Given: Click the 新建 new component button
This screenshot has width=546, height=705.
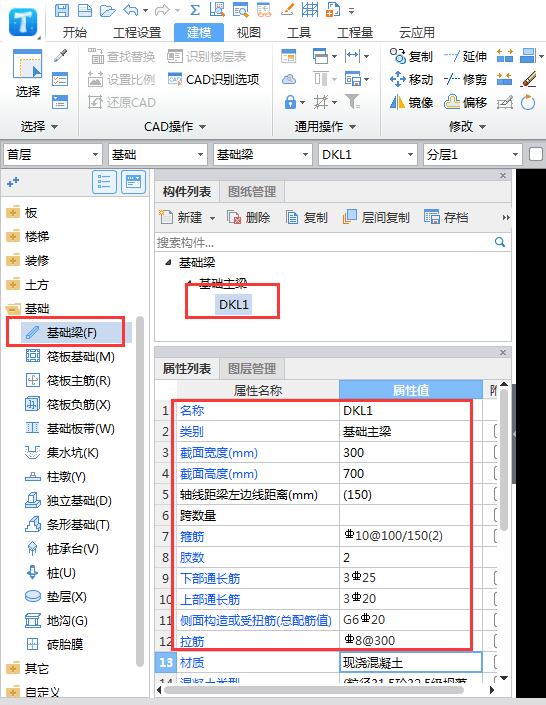Looking at the screenshot, I should 187,218.
